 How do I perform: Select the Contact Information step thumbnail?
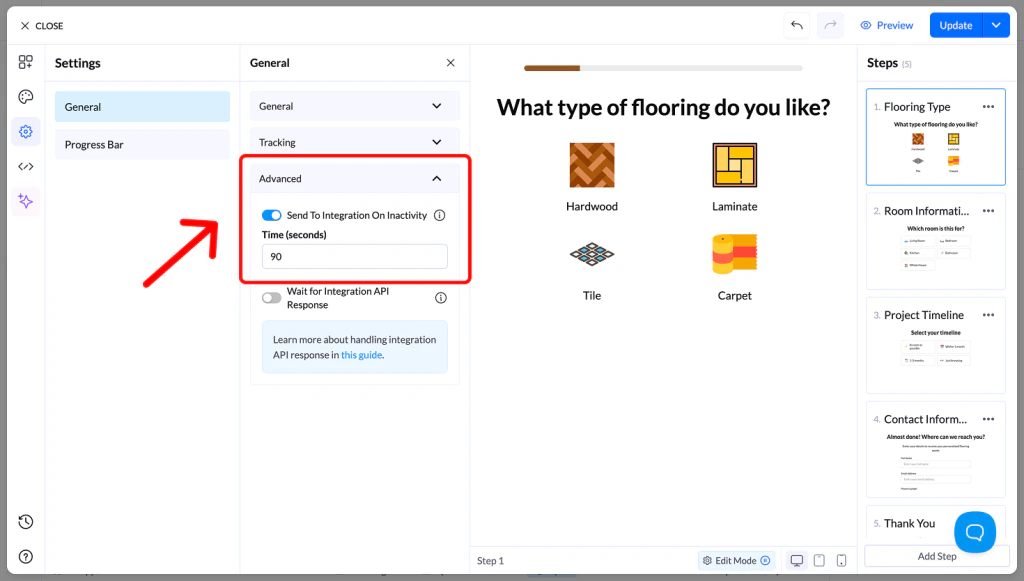(935, 450)
